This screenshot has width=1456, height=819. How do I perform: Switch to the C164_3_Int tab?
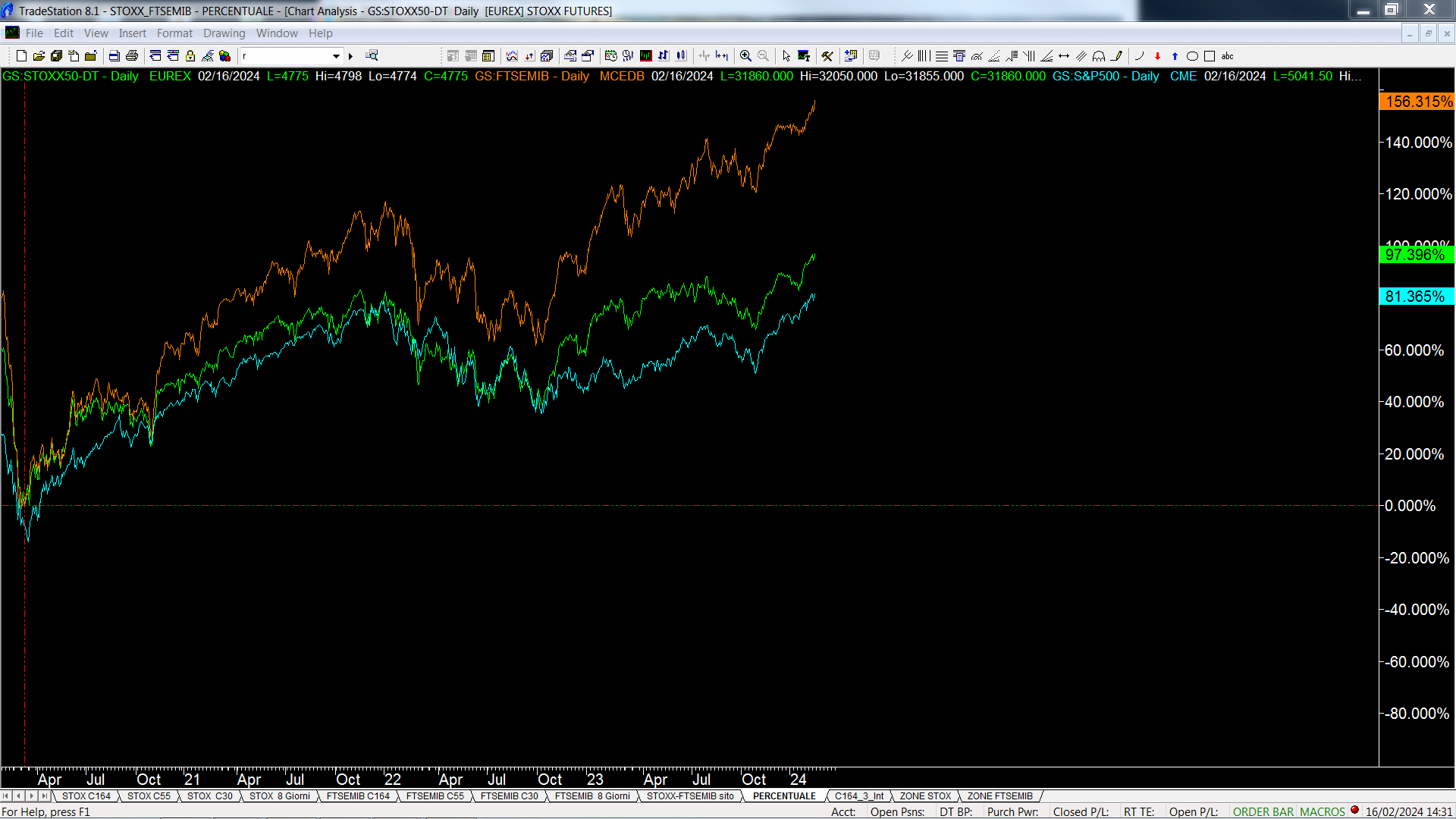(859, 796)
